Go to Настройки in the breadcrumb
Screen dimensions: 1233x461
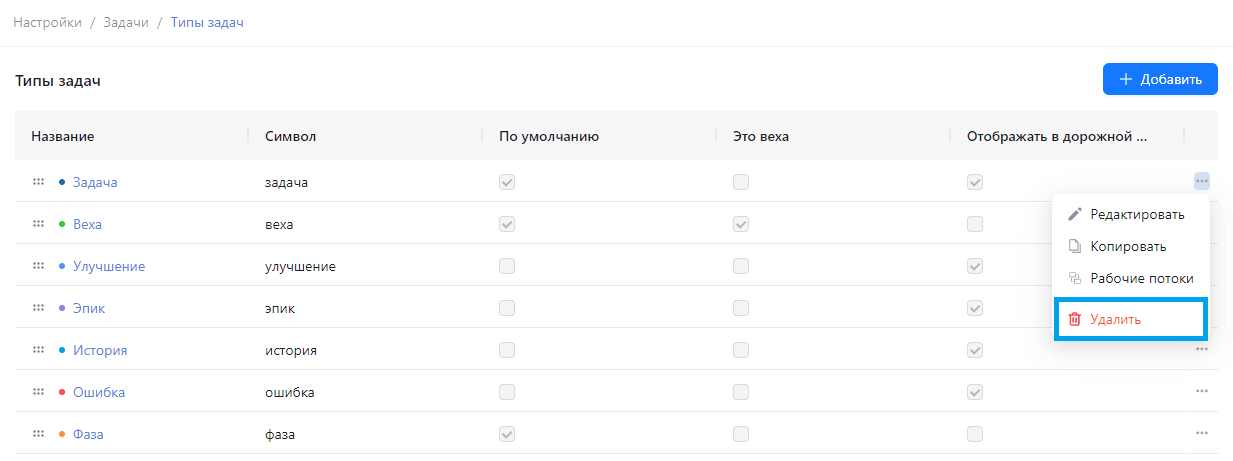pyautogui.click(x=47, y=22)
